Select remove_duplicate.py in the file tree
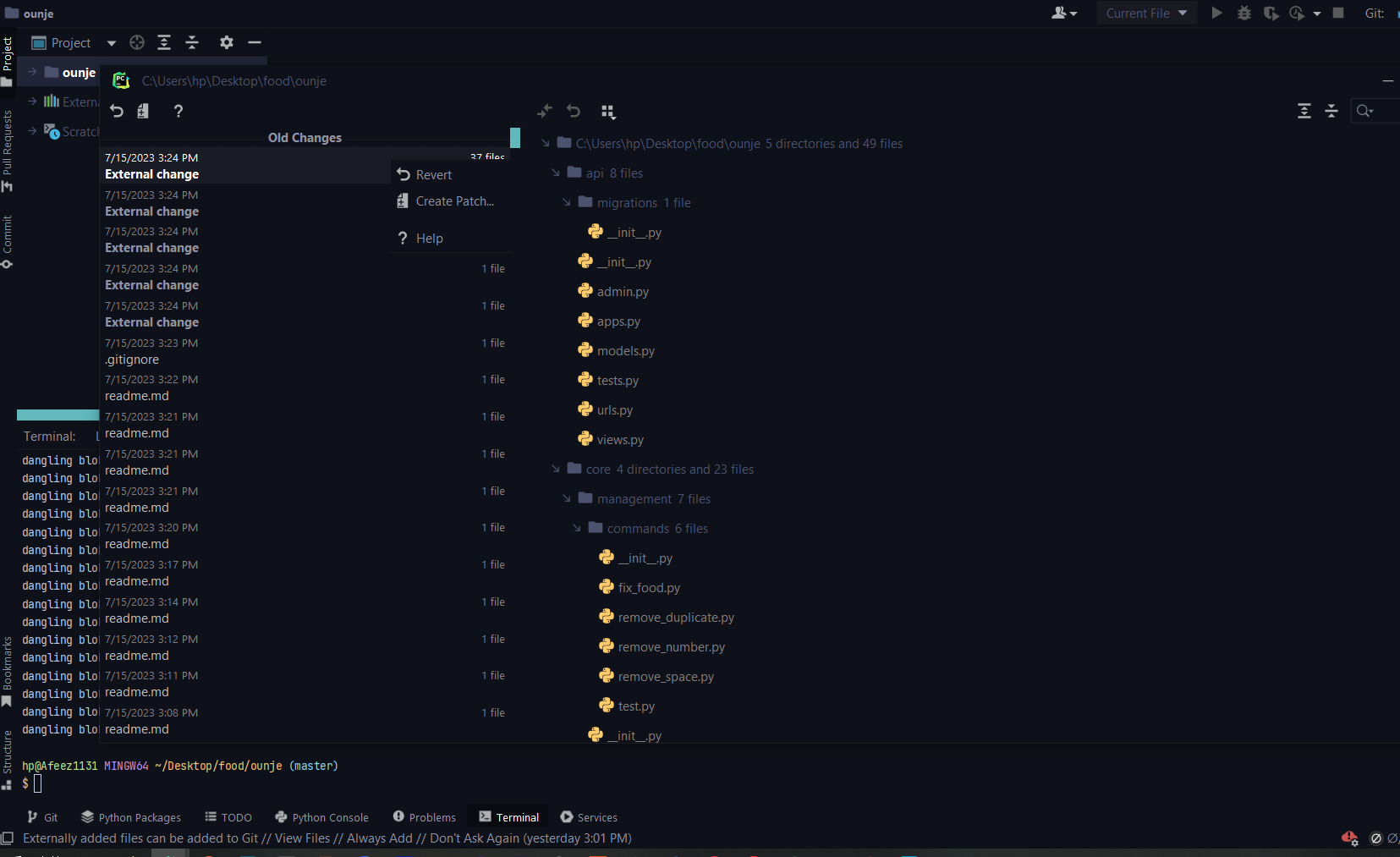 667,617
